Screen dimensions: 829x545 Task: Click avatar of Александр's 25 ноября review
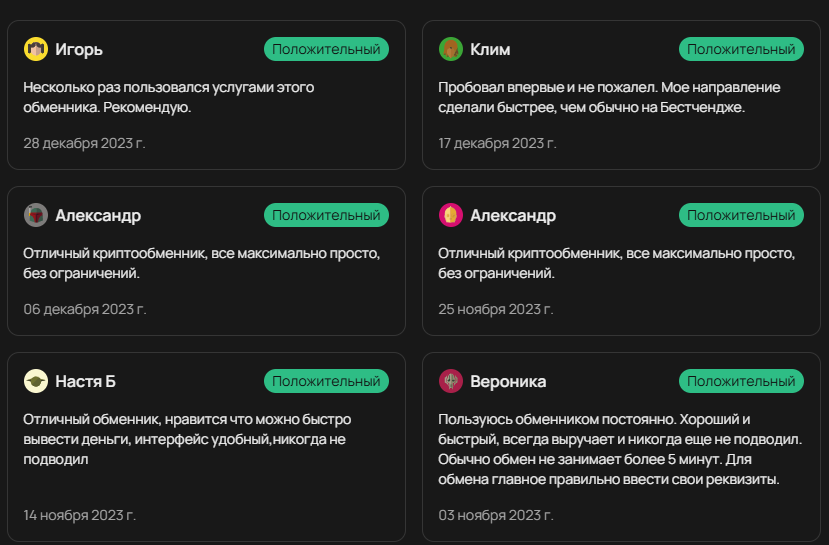pos(451,215)
